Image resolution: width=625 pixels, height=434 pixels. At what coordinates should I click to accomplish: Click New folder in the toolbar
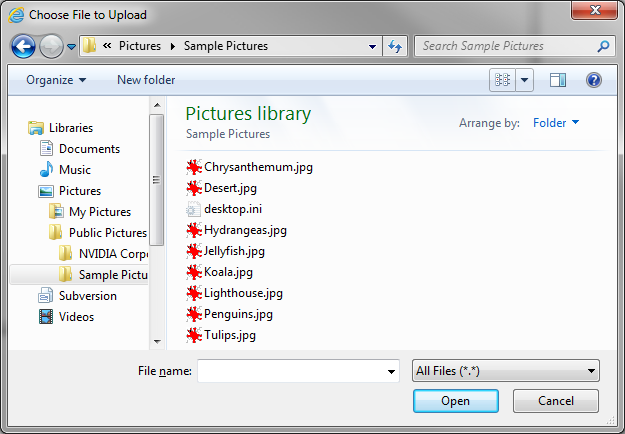click(146, 80)
